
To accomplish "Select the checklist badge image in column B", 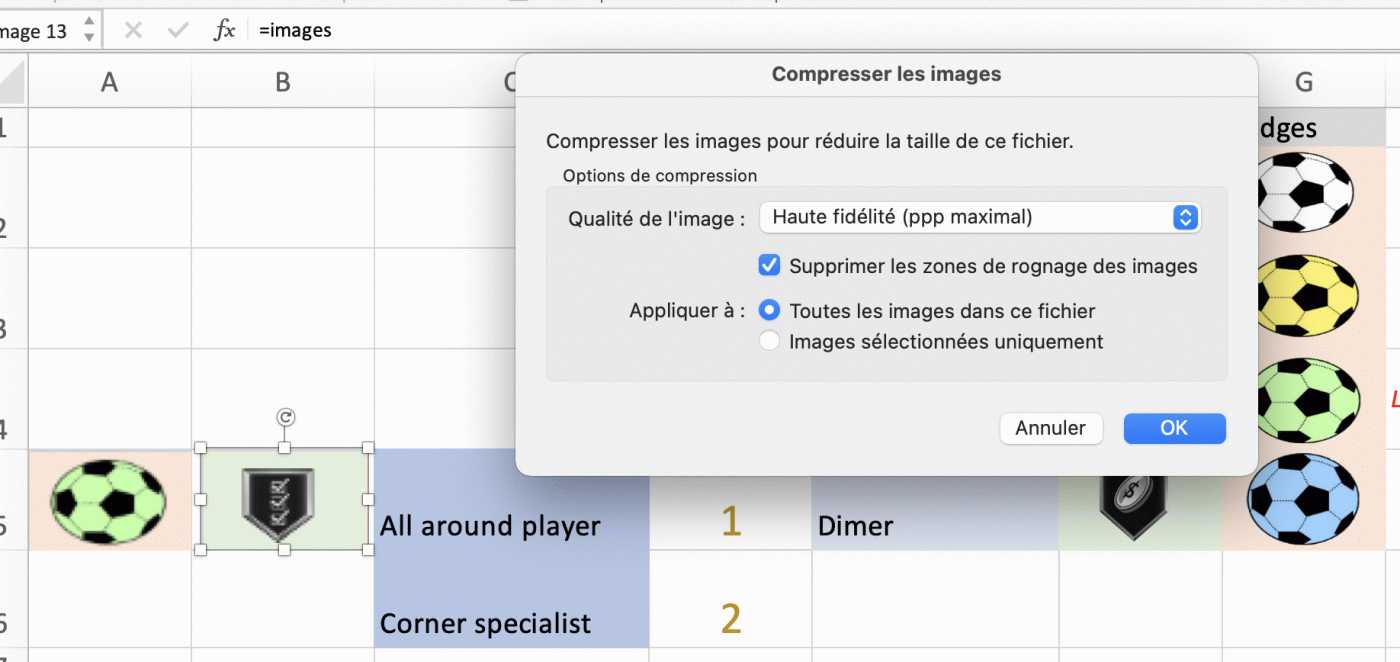I will (283, 499).
